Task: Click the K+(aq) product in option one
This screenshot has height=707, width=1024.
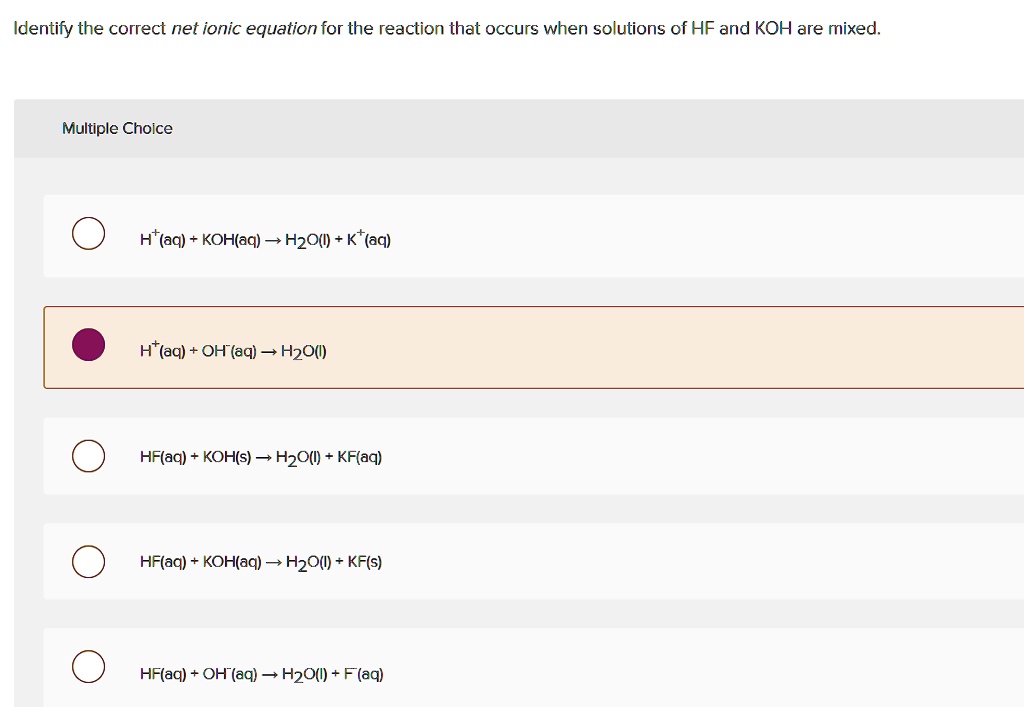Action: (x=373, y=238)
